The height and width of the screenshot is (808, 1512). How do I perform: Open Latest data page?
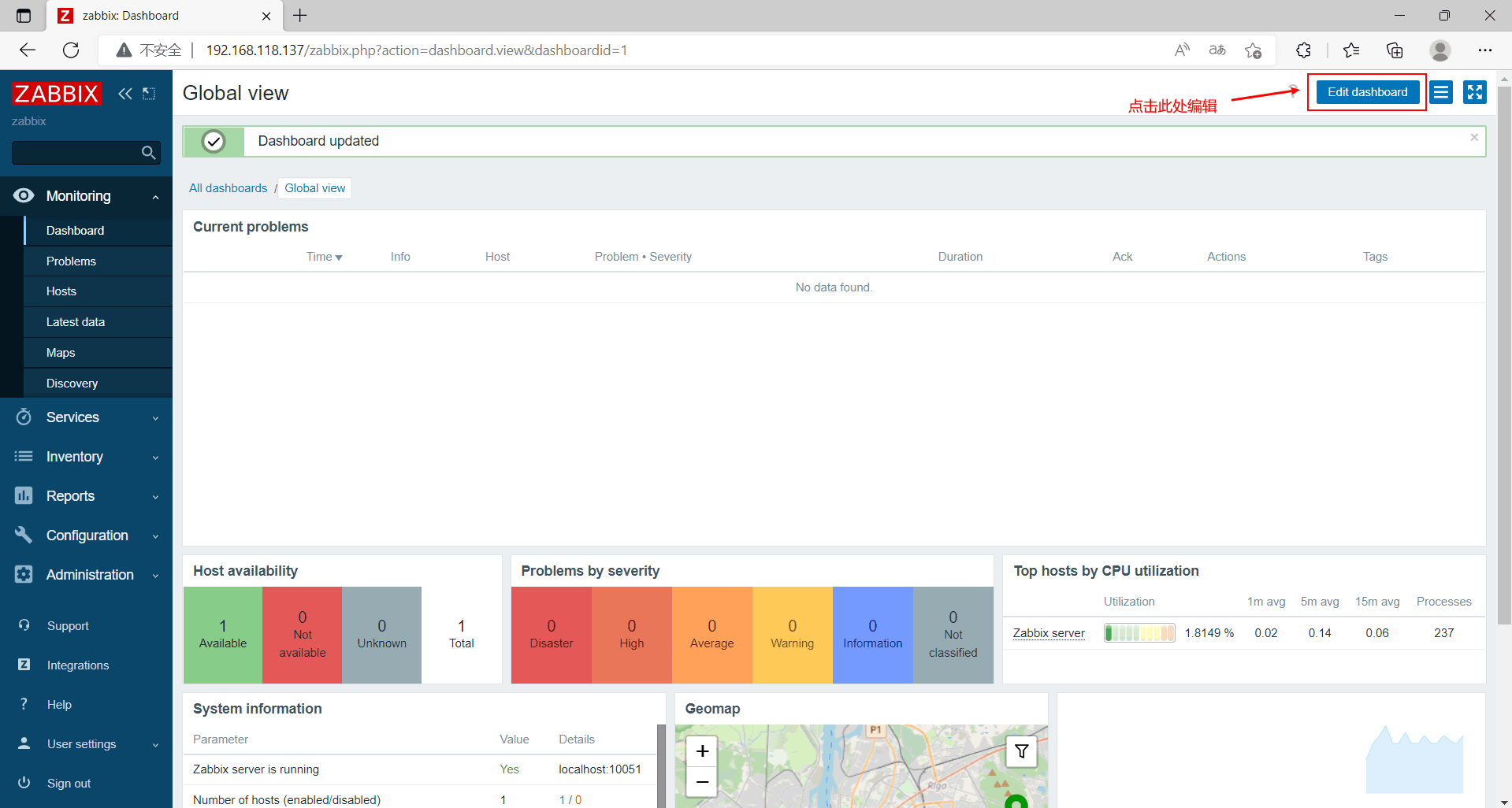98,322
